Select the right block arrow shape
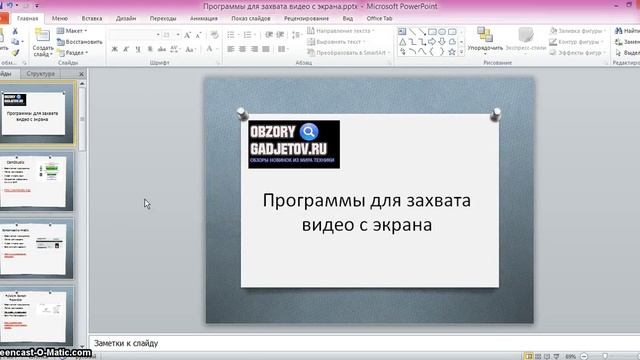Image resolution: width=640 pixels, height=360 pixels. pos(432,42)
